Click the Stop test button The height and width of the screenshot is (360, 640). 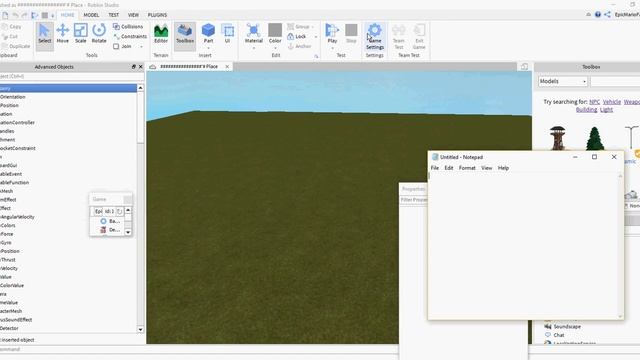click(351, 33)
